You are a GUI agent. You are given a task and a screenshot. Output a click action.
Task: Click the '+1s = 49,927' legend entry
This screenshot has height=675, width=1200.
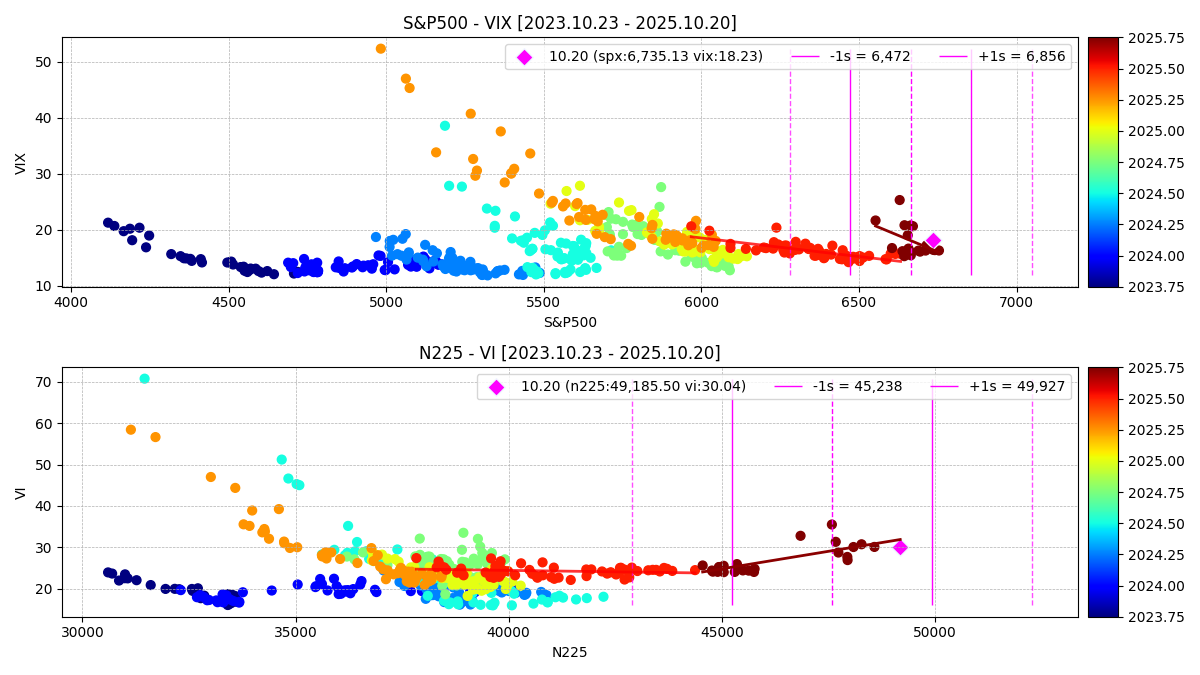(996, 387)
